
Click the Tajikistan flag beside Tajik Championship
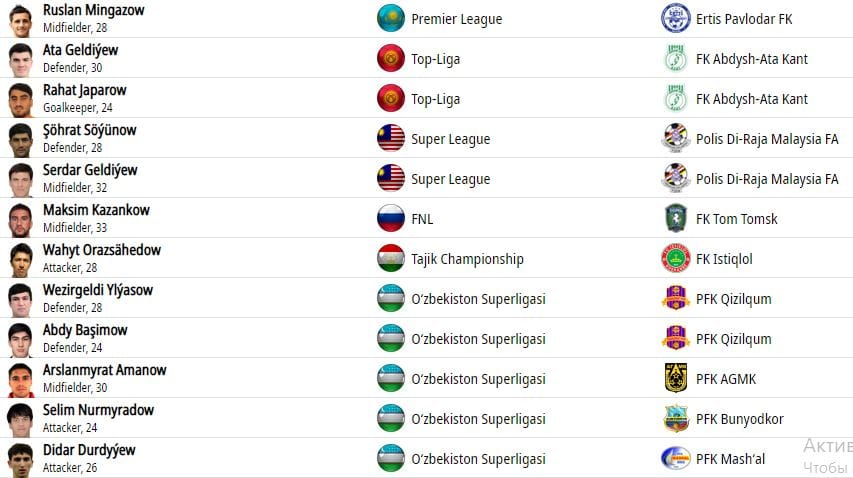tap(390, 258)
